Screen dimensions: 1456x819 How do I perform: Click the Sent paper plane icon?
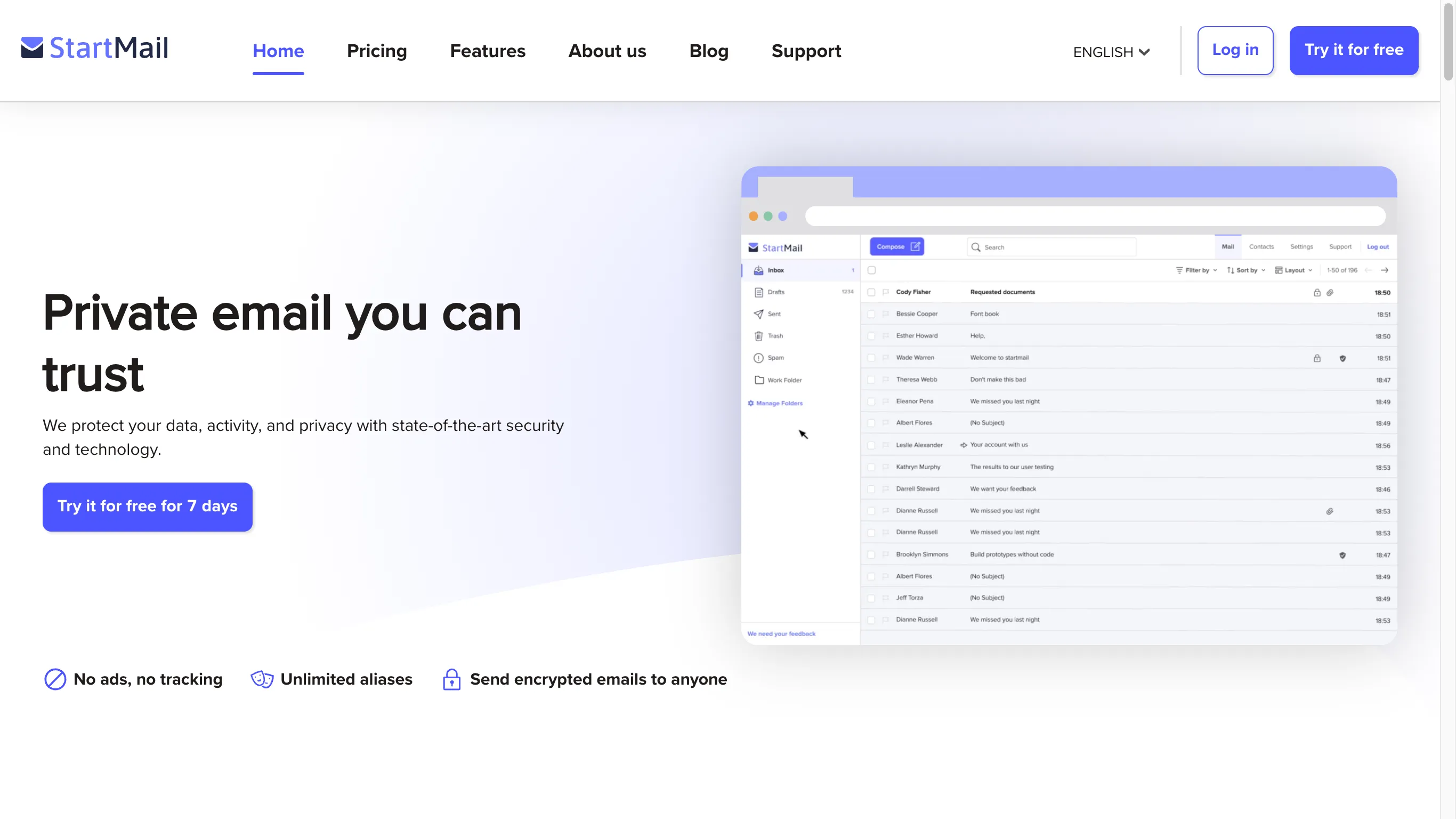coord(758,314)
